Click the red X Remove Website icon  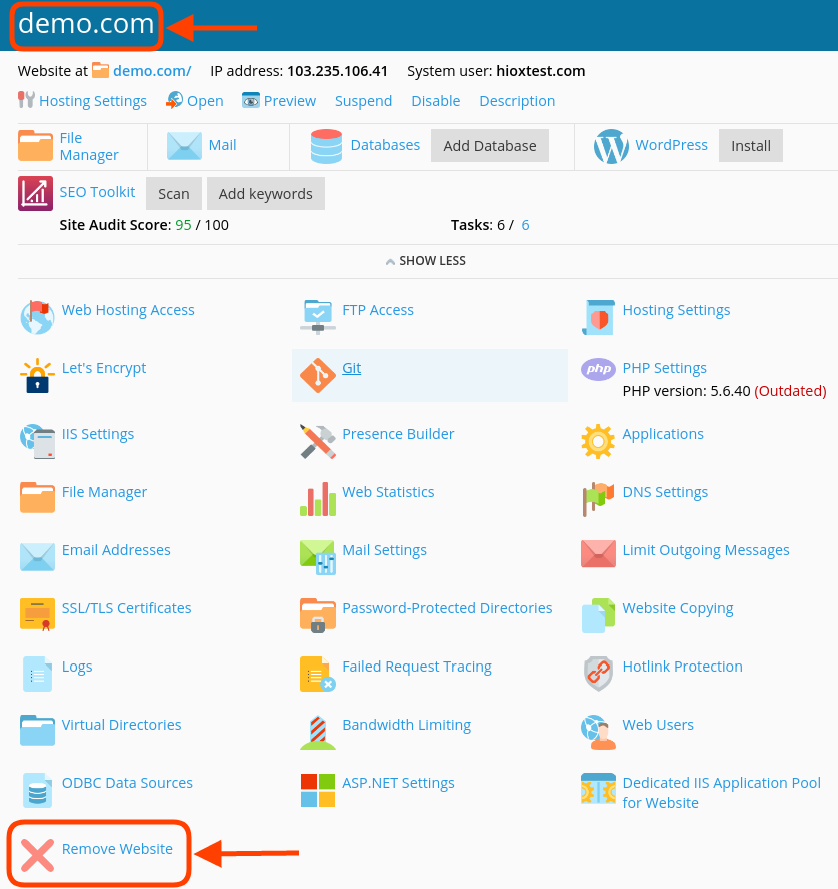(37, 856)
